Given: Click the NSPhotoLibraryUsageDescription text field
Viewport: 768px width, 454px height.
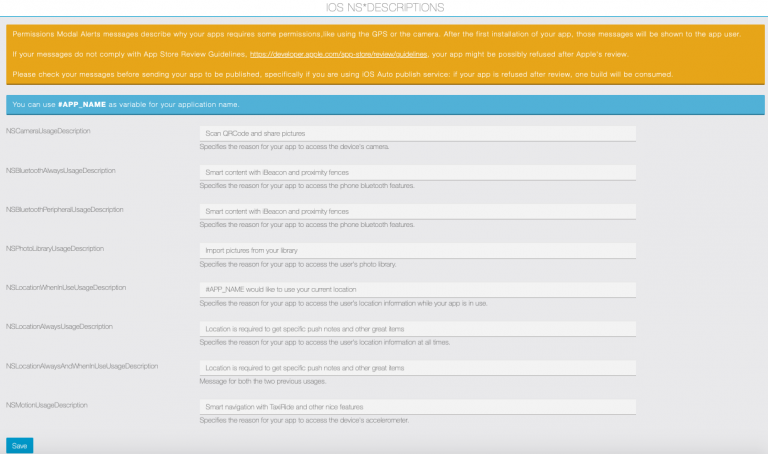Looking at the screenshot, I should click(x=418, y=250).
